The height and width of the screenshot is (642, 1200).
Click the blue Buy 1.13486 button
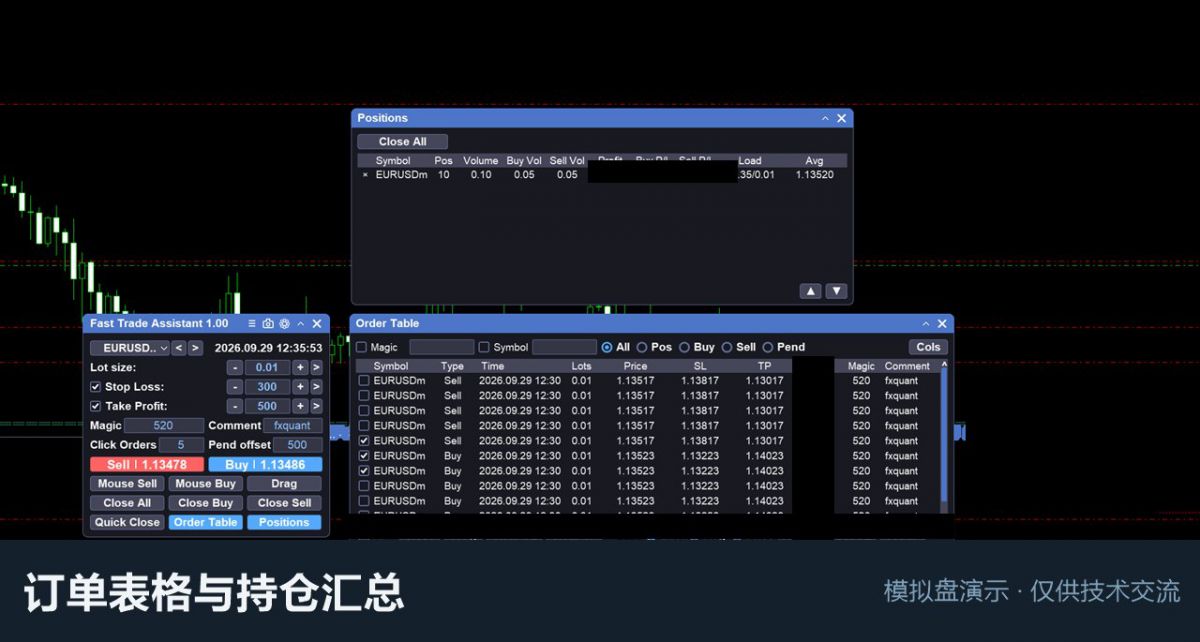coord(265,464)
